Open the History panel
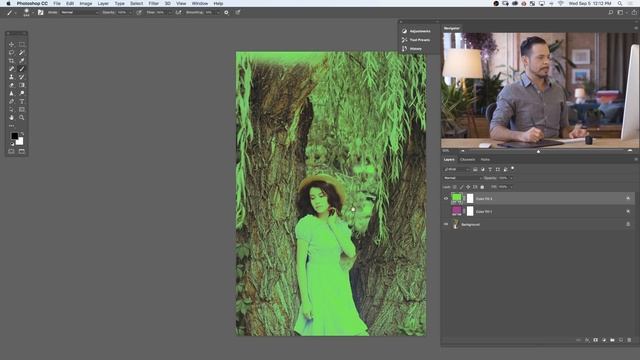 (412, 49)
